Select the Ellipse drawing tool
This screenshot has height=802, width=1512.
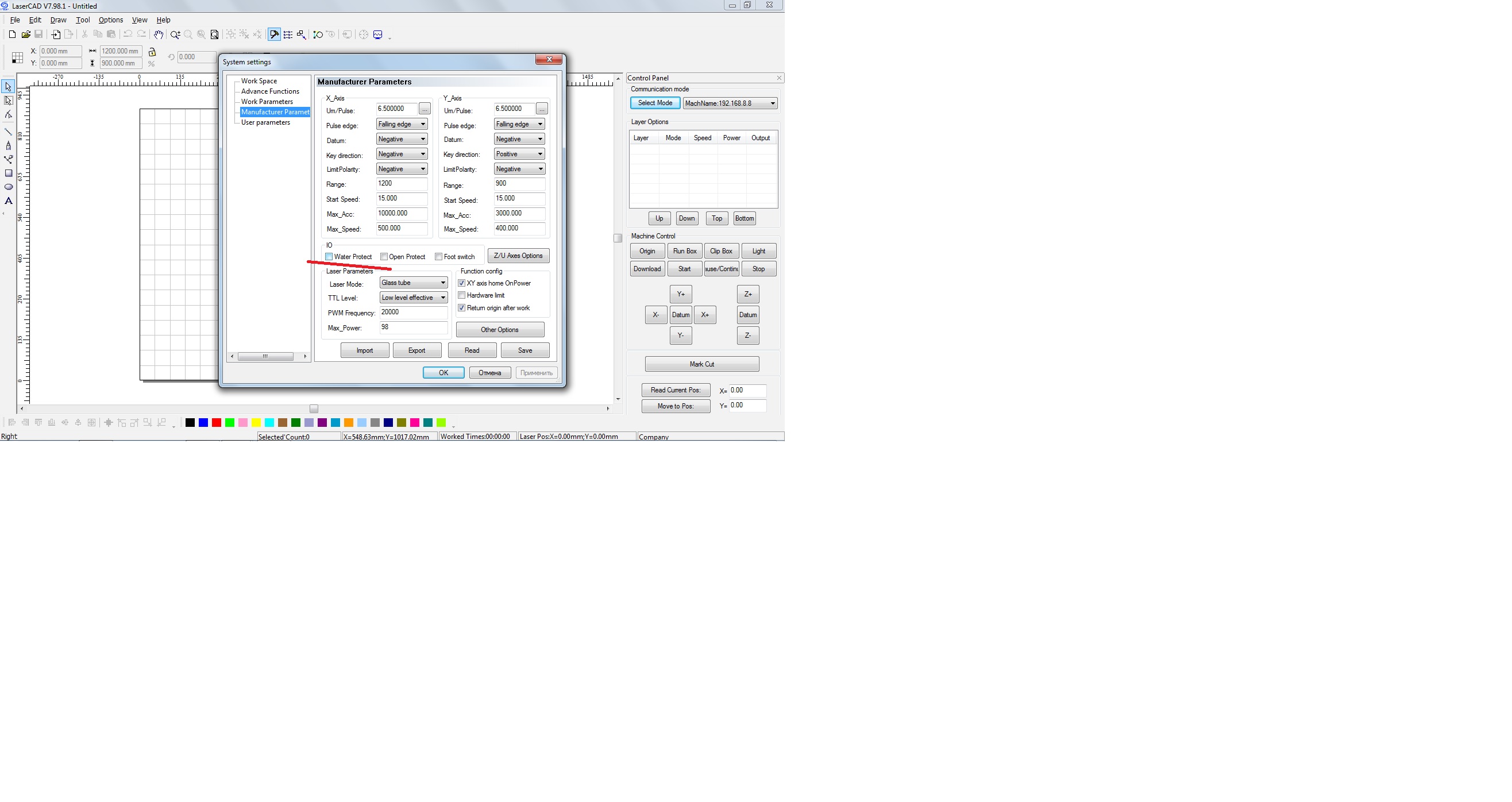coord(8,187)
